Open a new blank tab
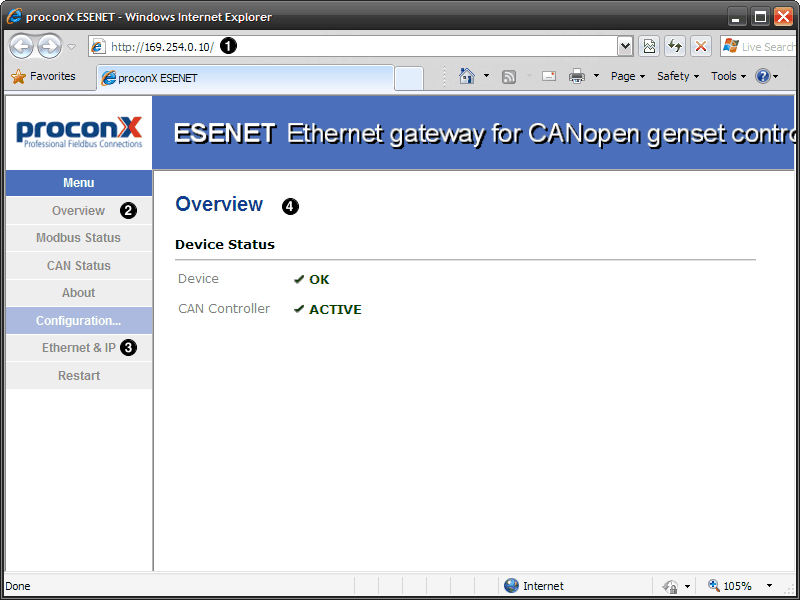Screen dimensions: 800x600 (x=409, y=79)
